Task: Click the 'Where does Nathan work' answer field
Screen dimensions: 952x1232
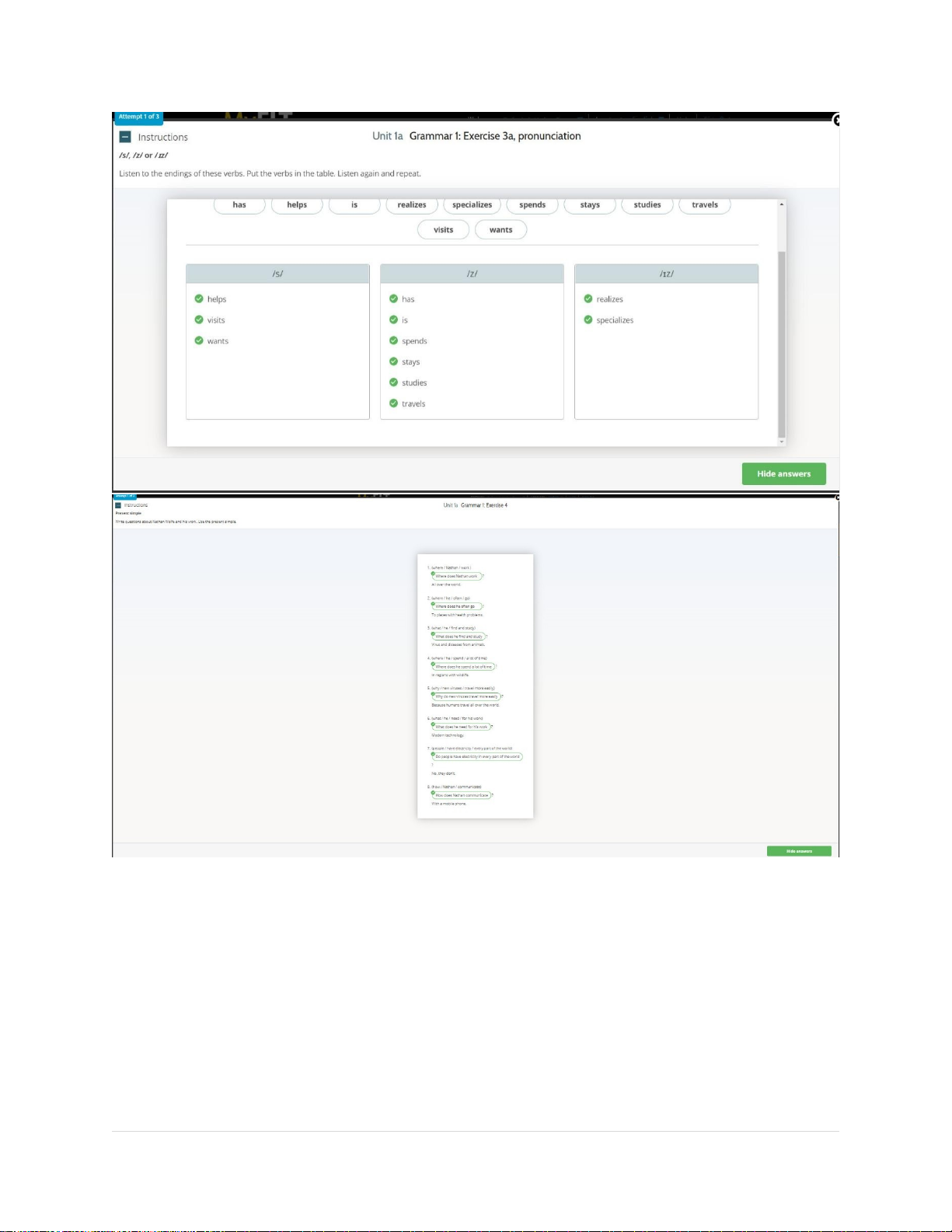Action: click(457, 576)
